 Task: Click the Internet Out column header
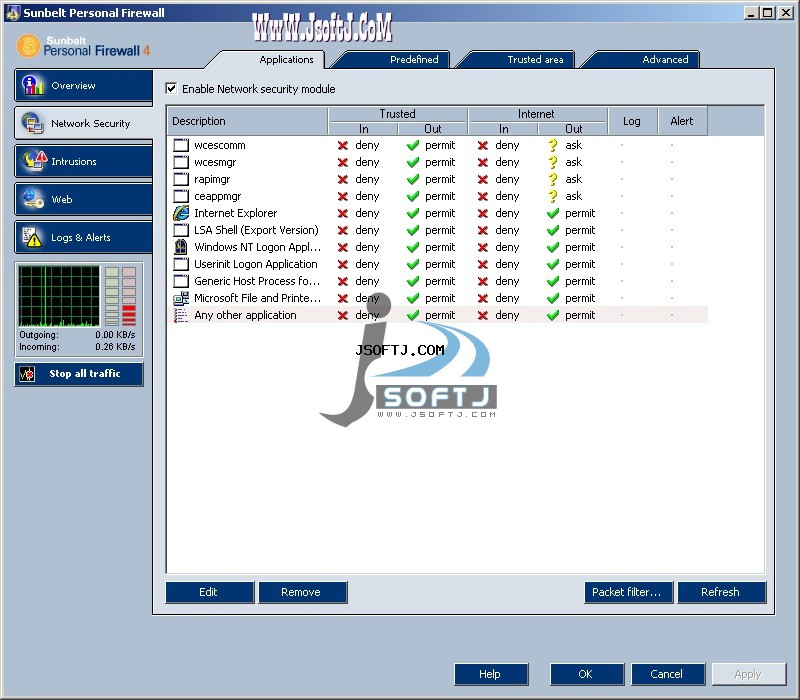[573, 129]
